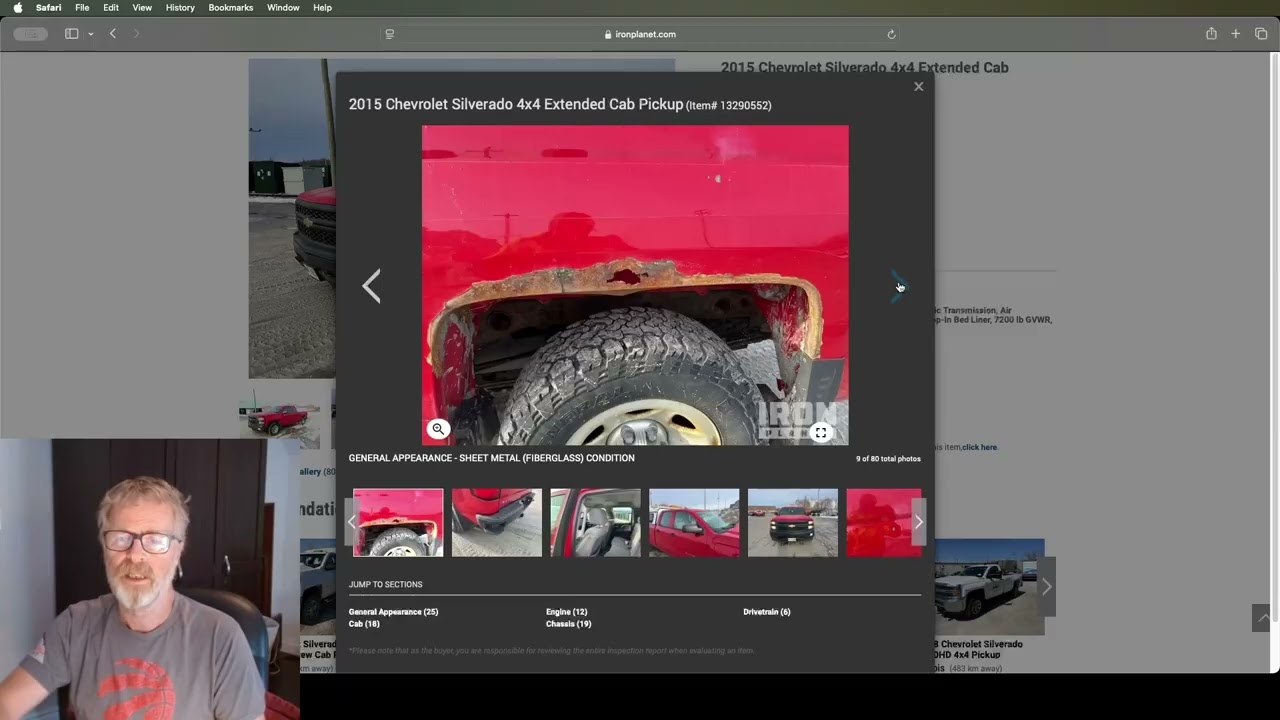This screenshot has width=1280, height=720.
Task: Advance to the next gallery photo
Action: (899, 286)
